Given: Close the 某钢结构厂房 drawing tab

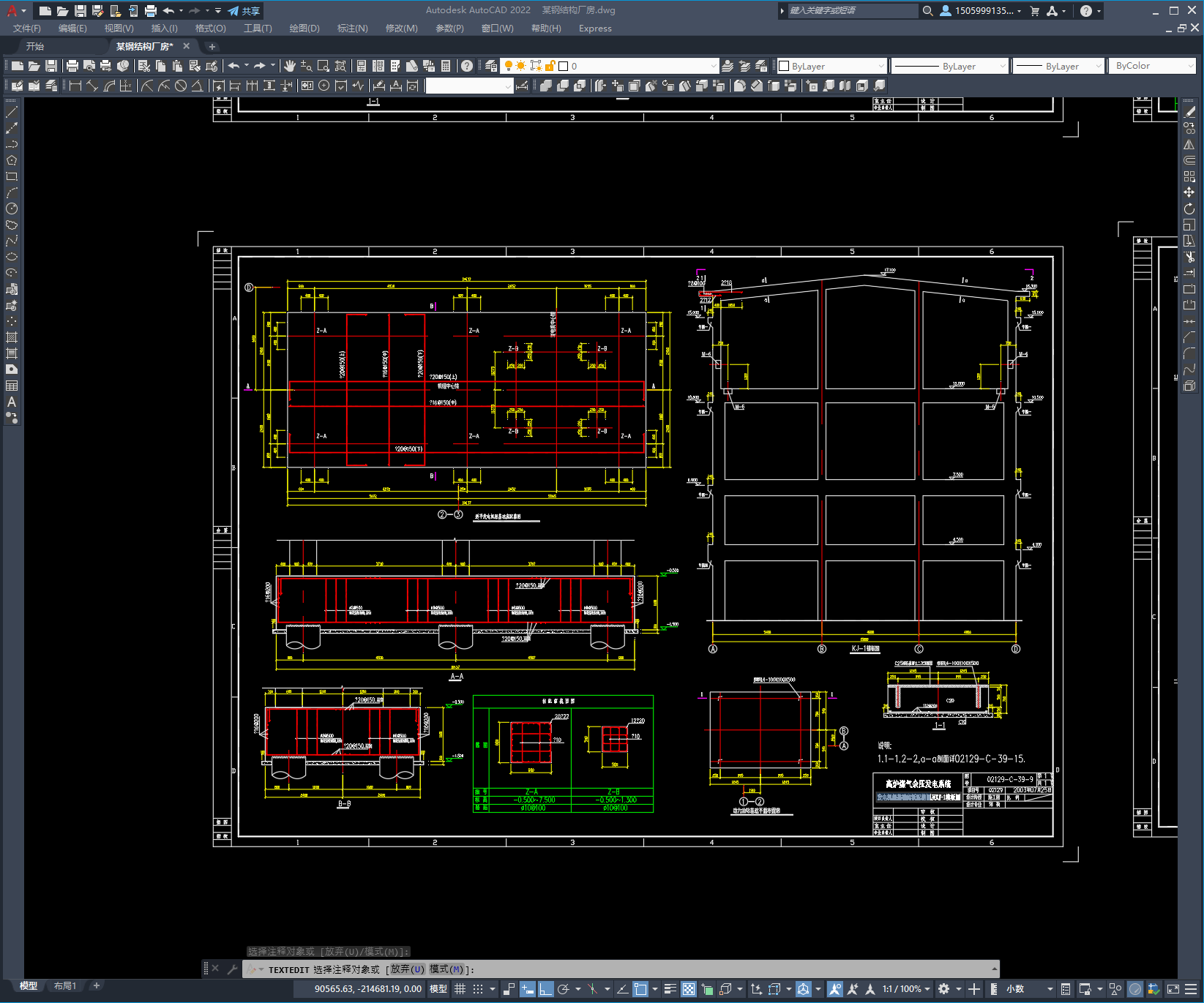Looking at the screenshot, I should click(186, 46).
